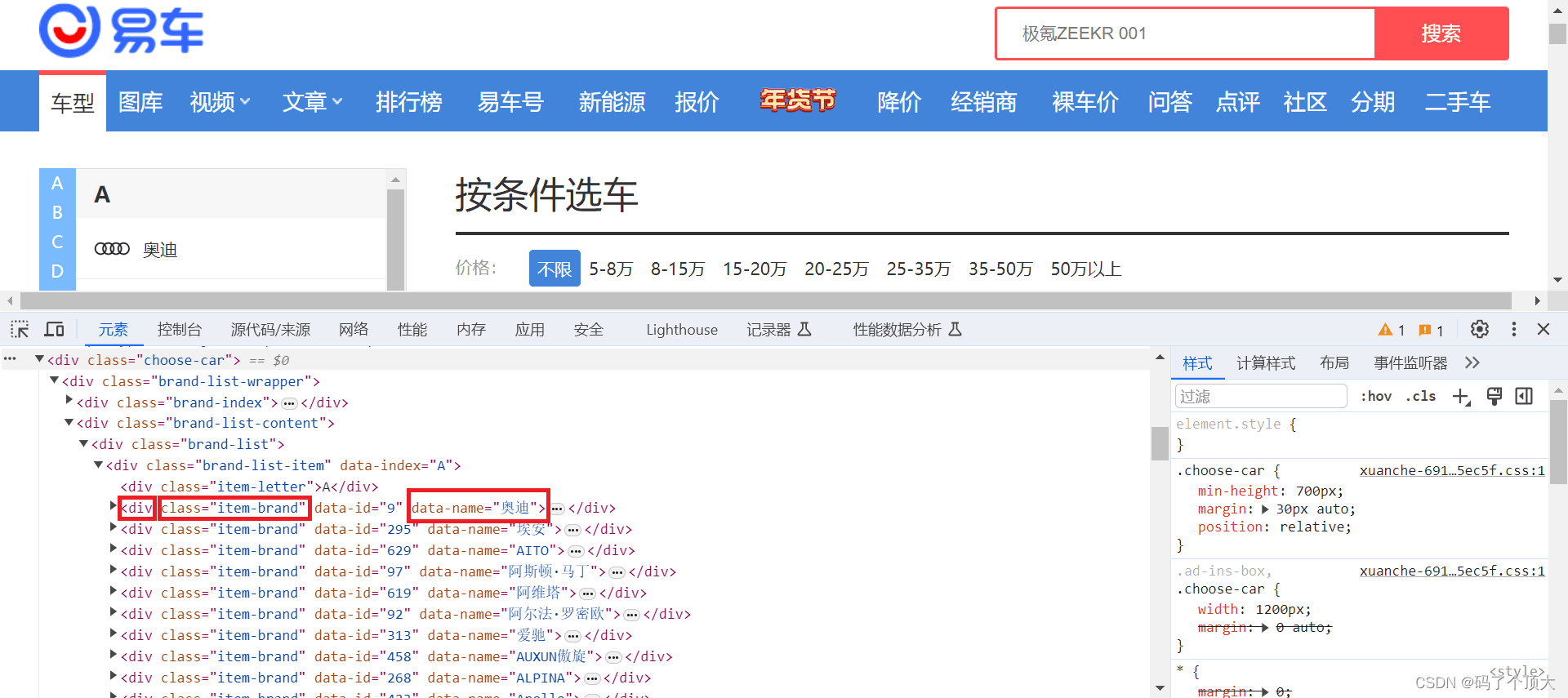Click the red 搜索 search button
Screen dimensions: 1568x698
[1441, 33]
